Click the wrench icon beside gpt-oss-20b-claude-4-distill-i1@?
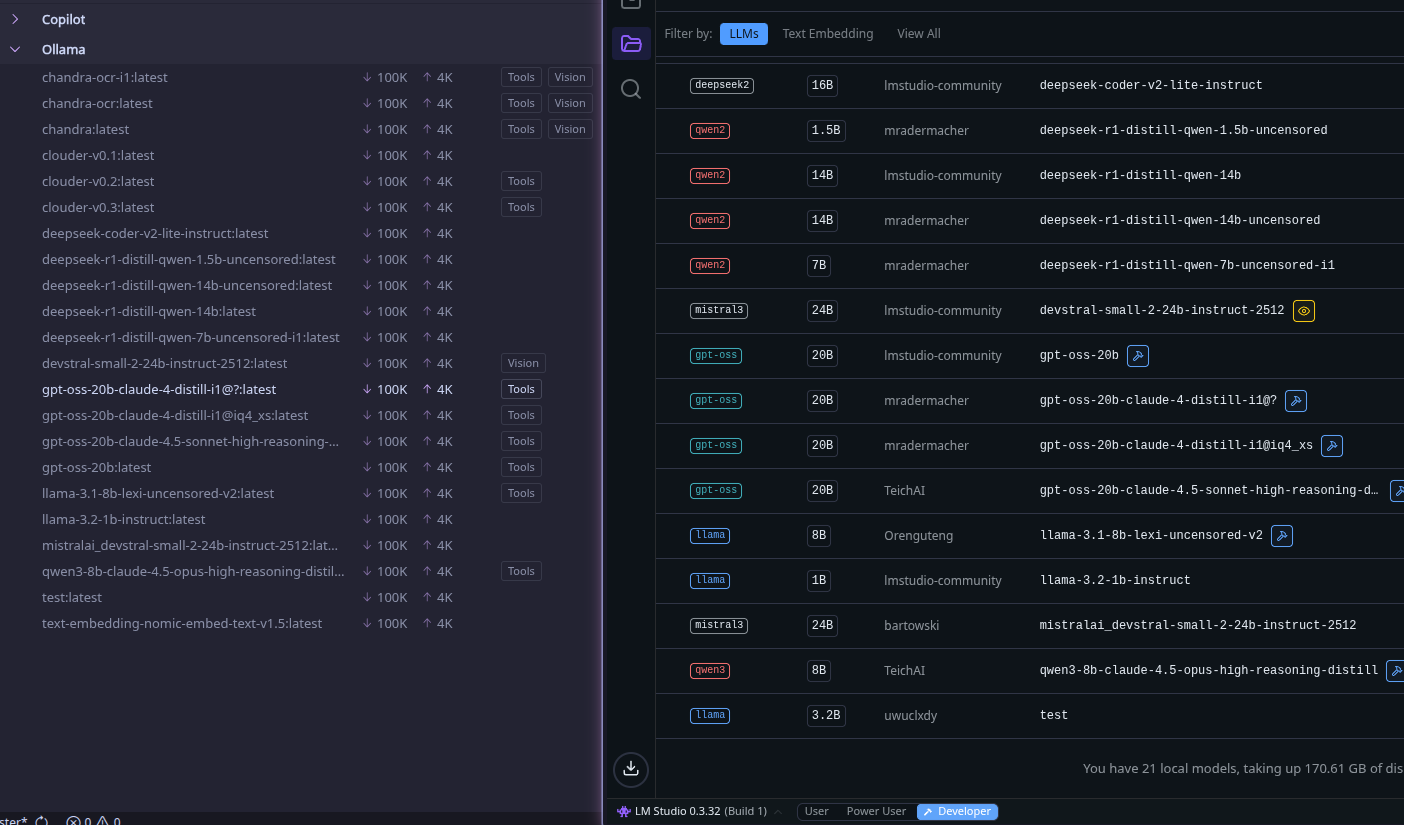 pyautogui.click(x=1296, y=401)
